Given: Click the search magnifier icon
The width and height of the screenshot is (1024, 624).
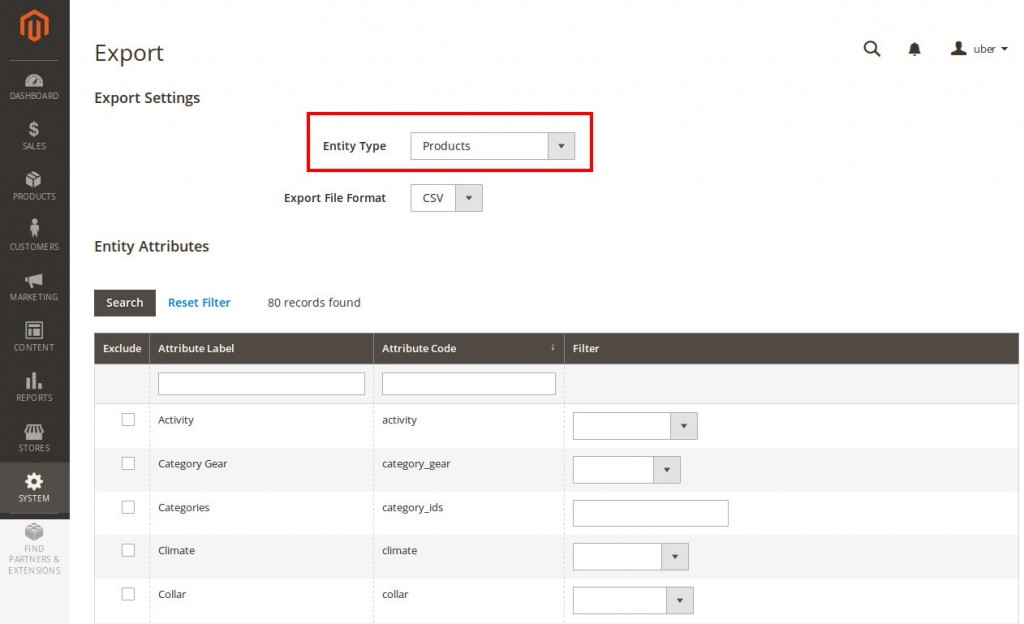Looking at the screenshot, I should [x=872, y=49].
